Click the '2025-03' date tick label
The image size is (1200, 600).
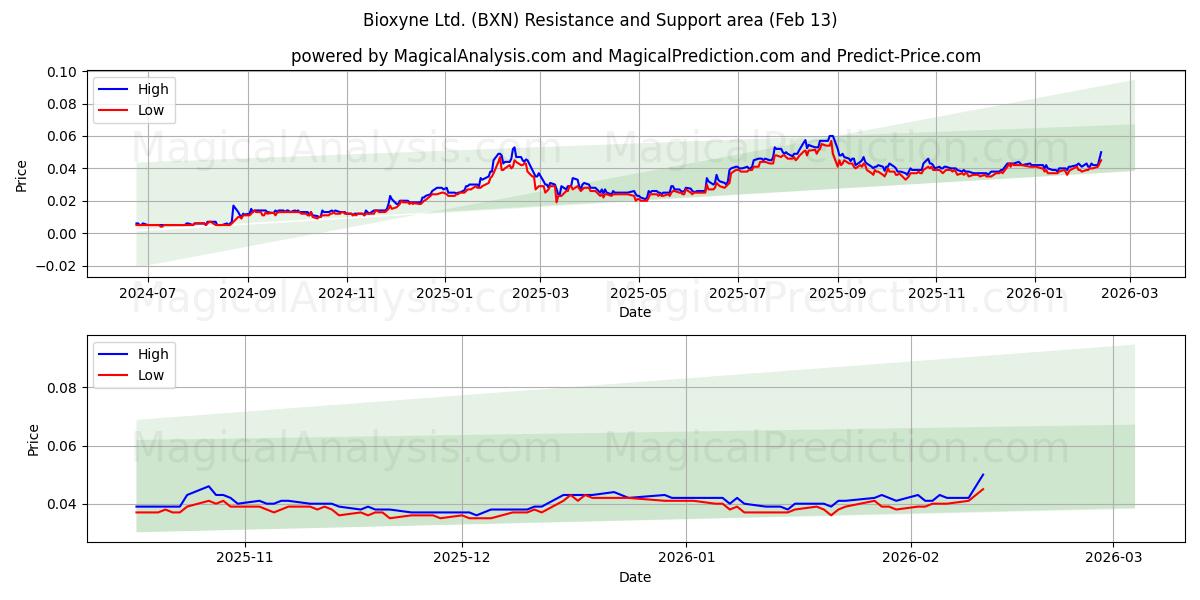(x=540, y=295)
